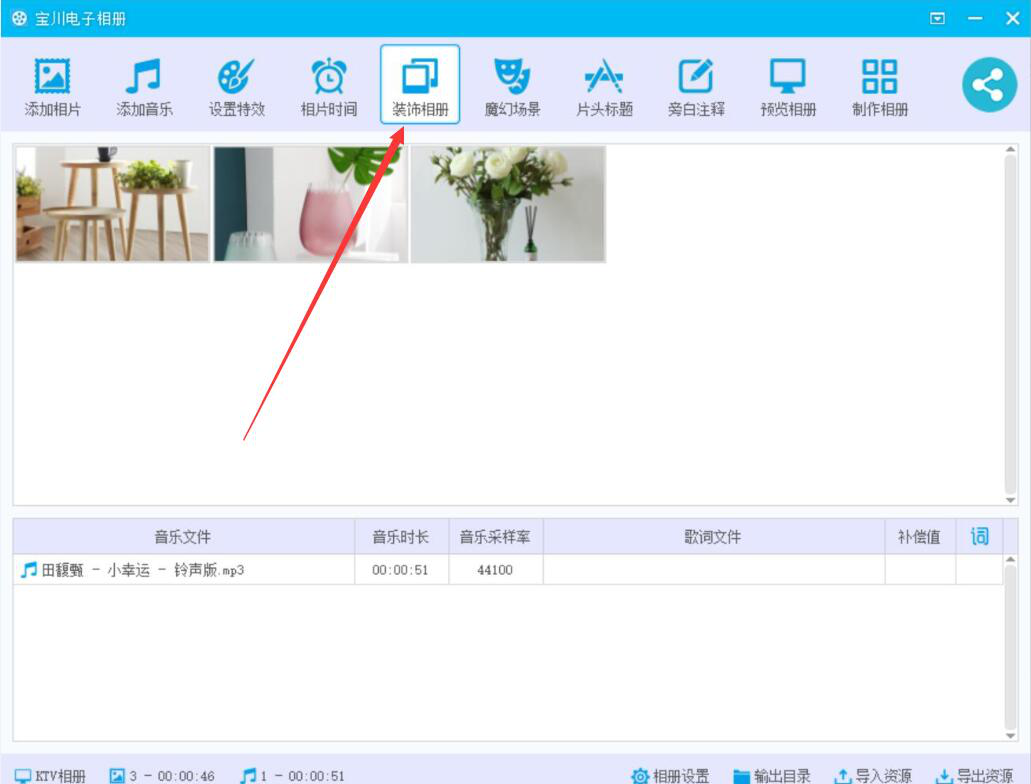This screenshot has width=1031, height=784.
Task: Open the 输出目录 output folder
Action: [x=772, y=775]
